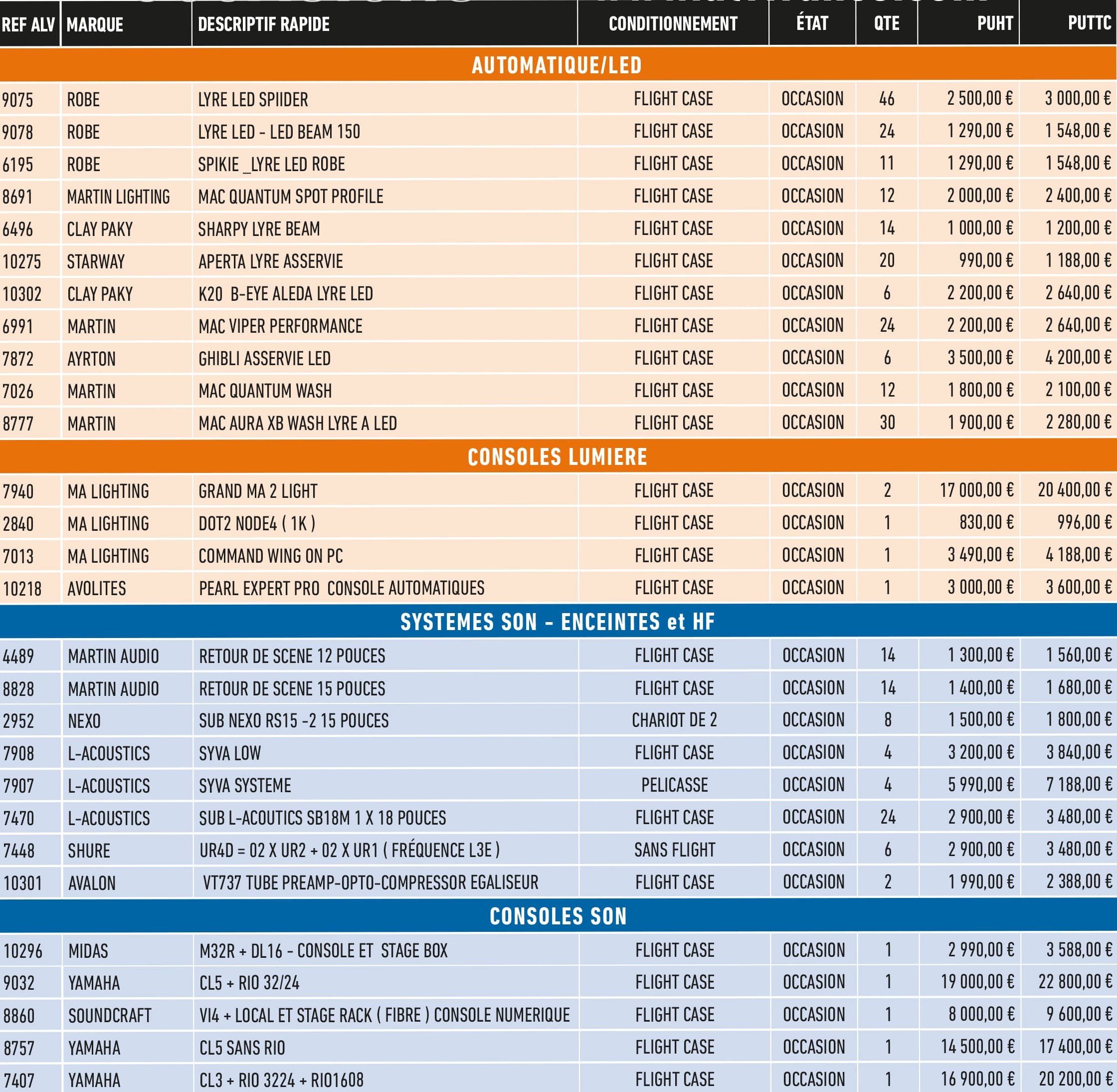Image resolution: width=1117 pixels, height=1092 pixels.
Task: Select the CONSOLES SON section heading
Action: (558, 916)
